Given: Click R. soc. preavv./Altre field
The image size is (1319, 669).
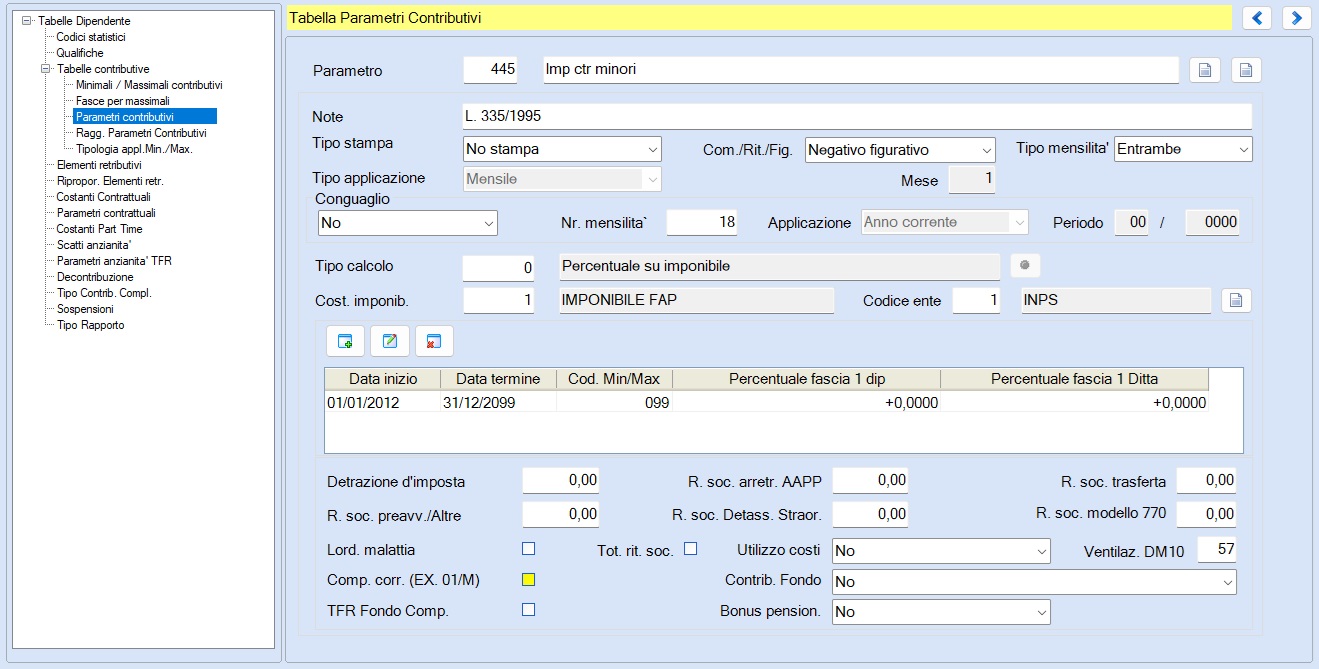Looking at the screenshot, I should coord(561,515).
